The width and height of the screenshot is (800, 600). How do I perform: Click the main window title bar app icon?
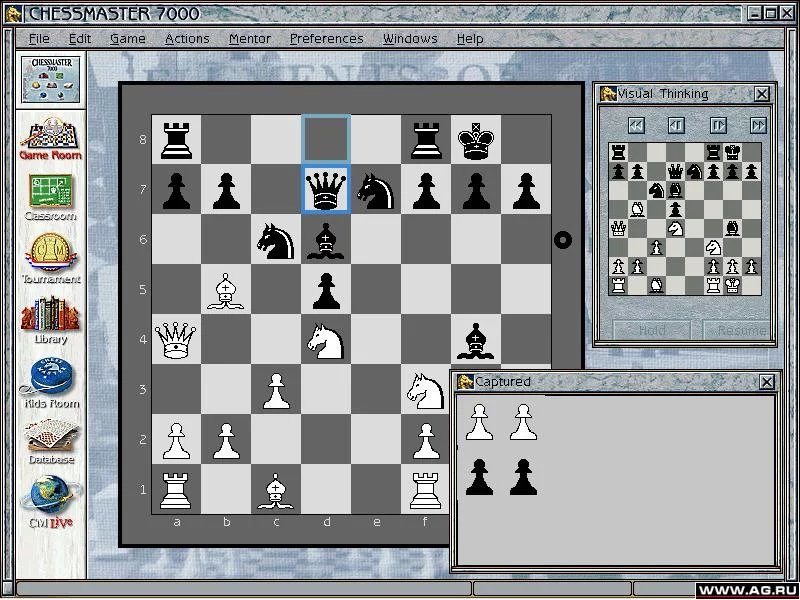13,14
